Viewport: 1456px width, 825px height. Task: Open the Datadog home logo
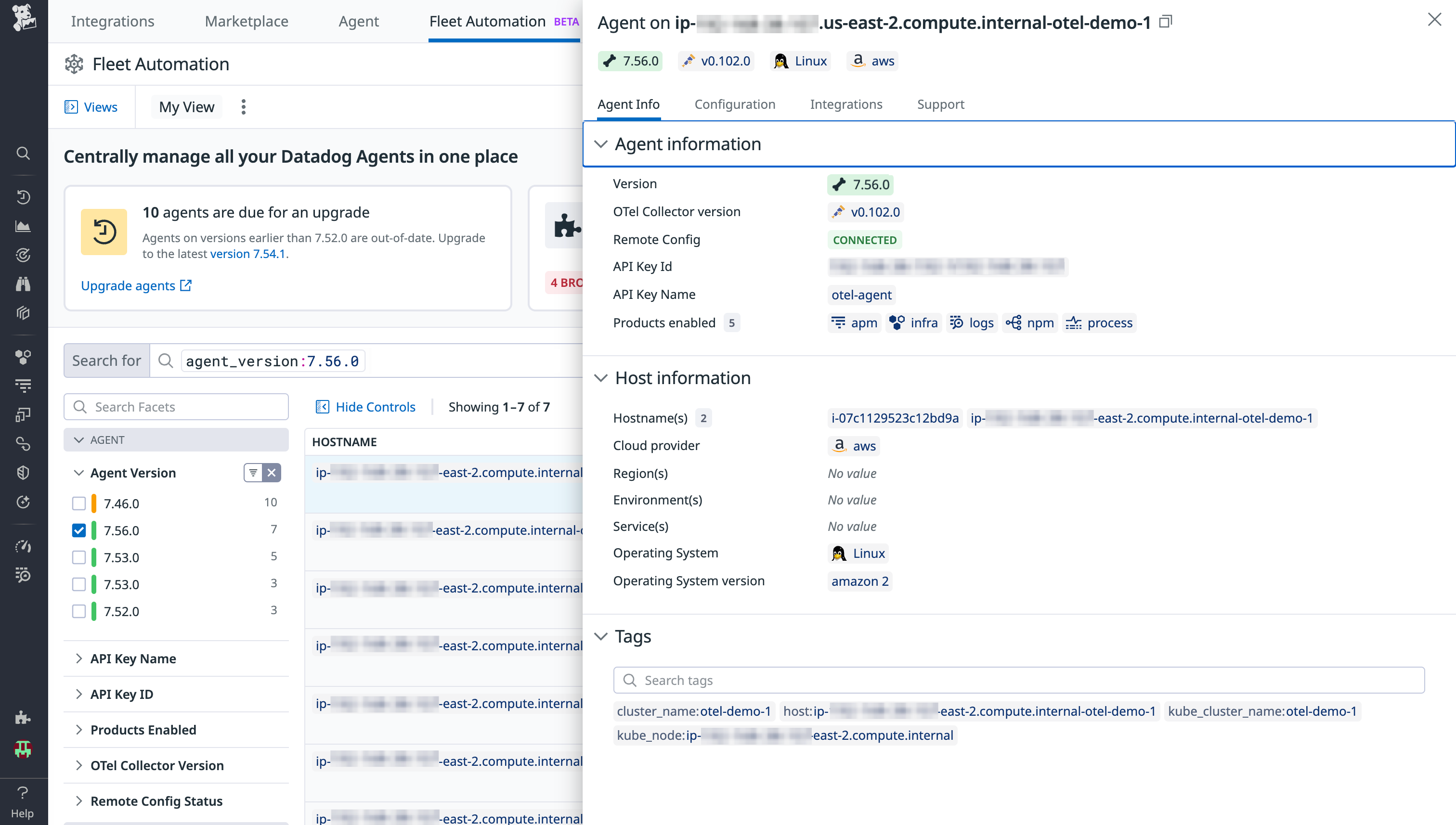[23, 18]
